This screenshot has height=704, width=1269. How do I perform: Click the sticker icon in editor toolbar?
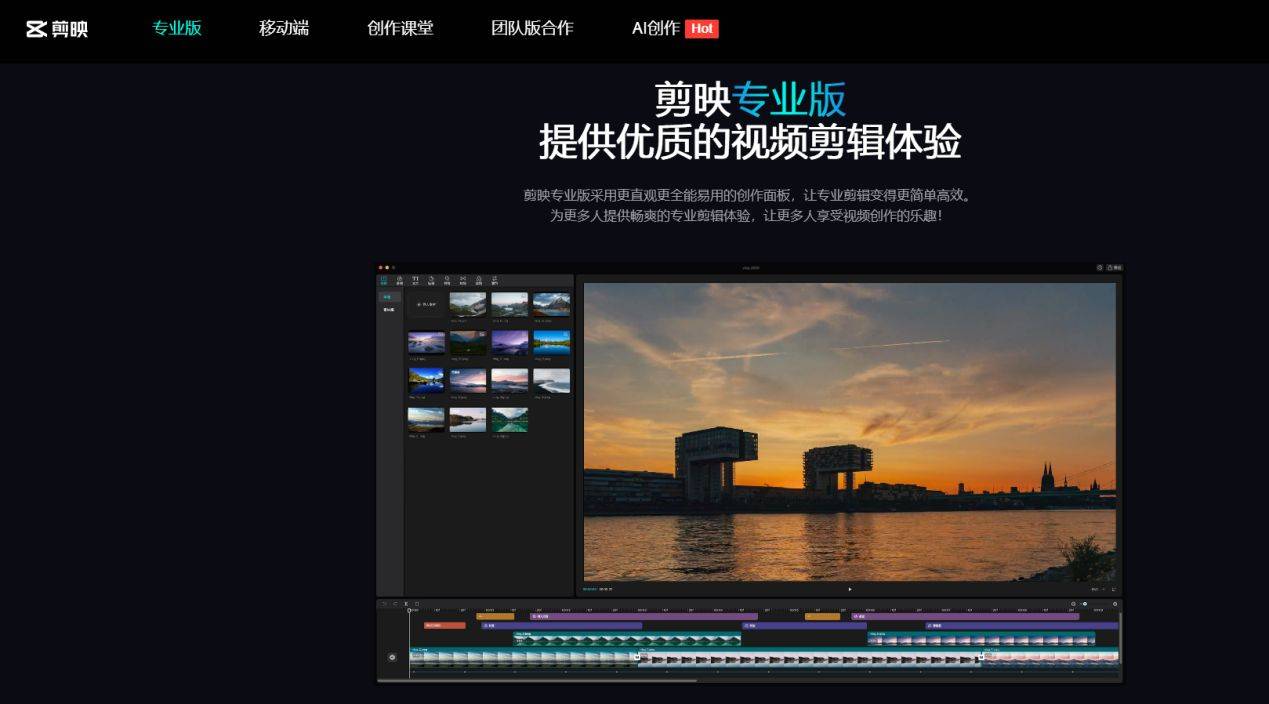(431, 281)
